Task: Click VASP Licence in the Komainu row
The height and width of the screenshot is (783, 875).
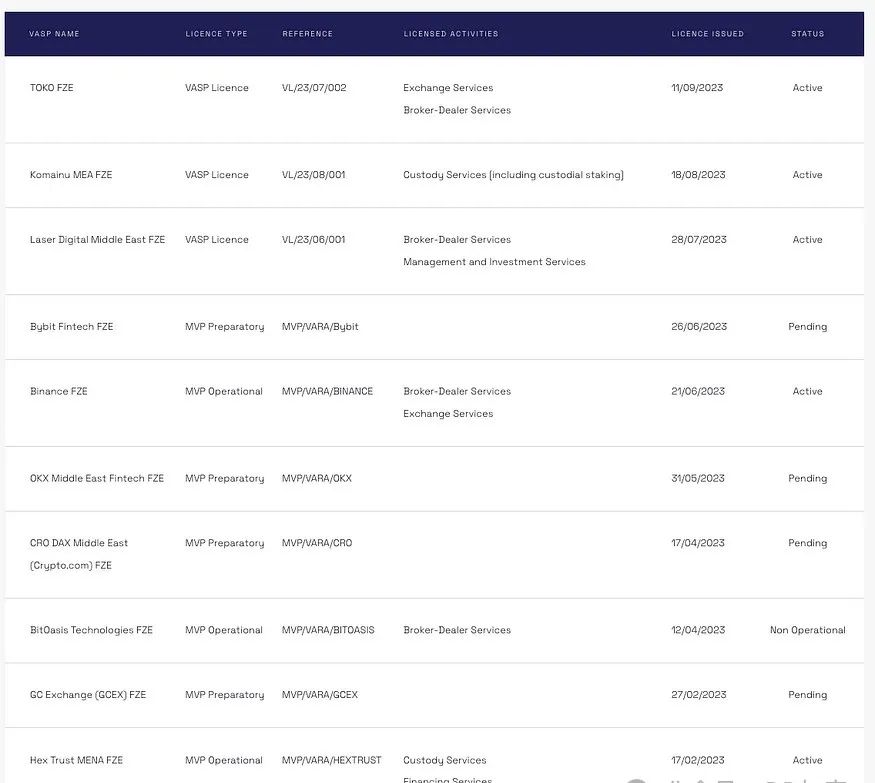Action: coord(217,175)
